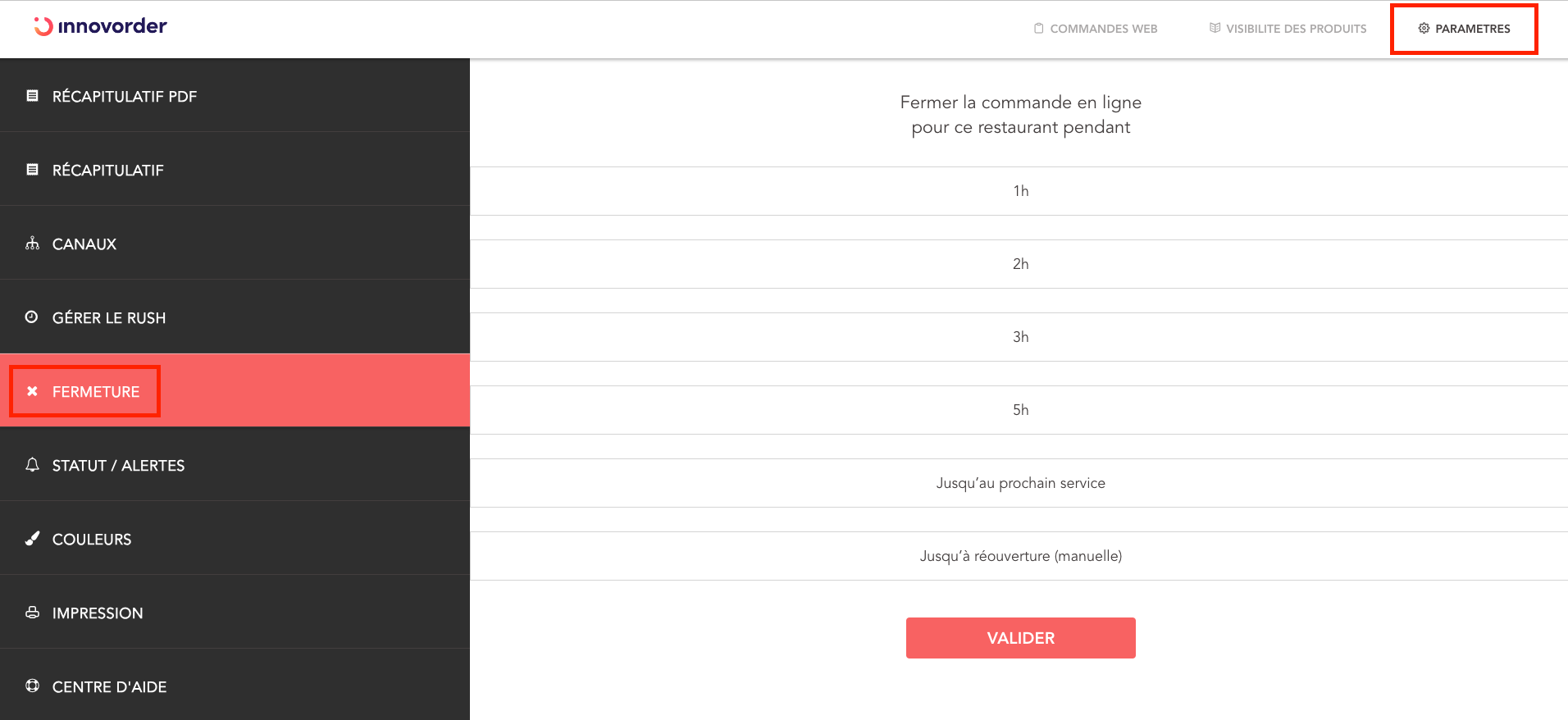
Task: Select the 1h closing duration
Action: coord(1020,191)
